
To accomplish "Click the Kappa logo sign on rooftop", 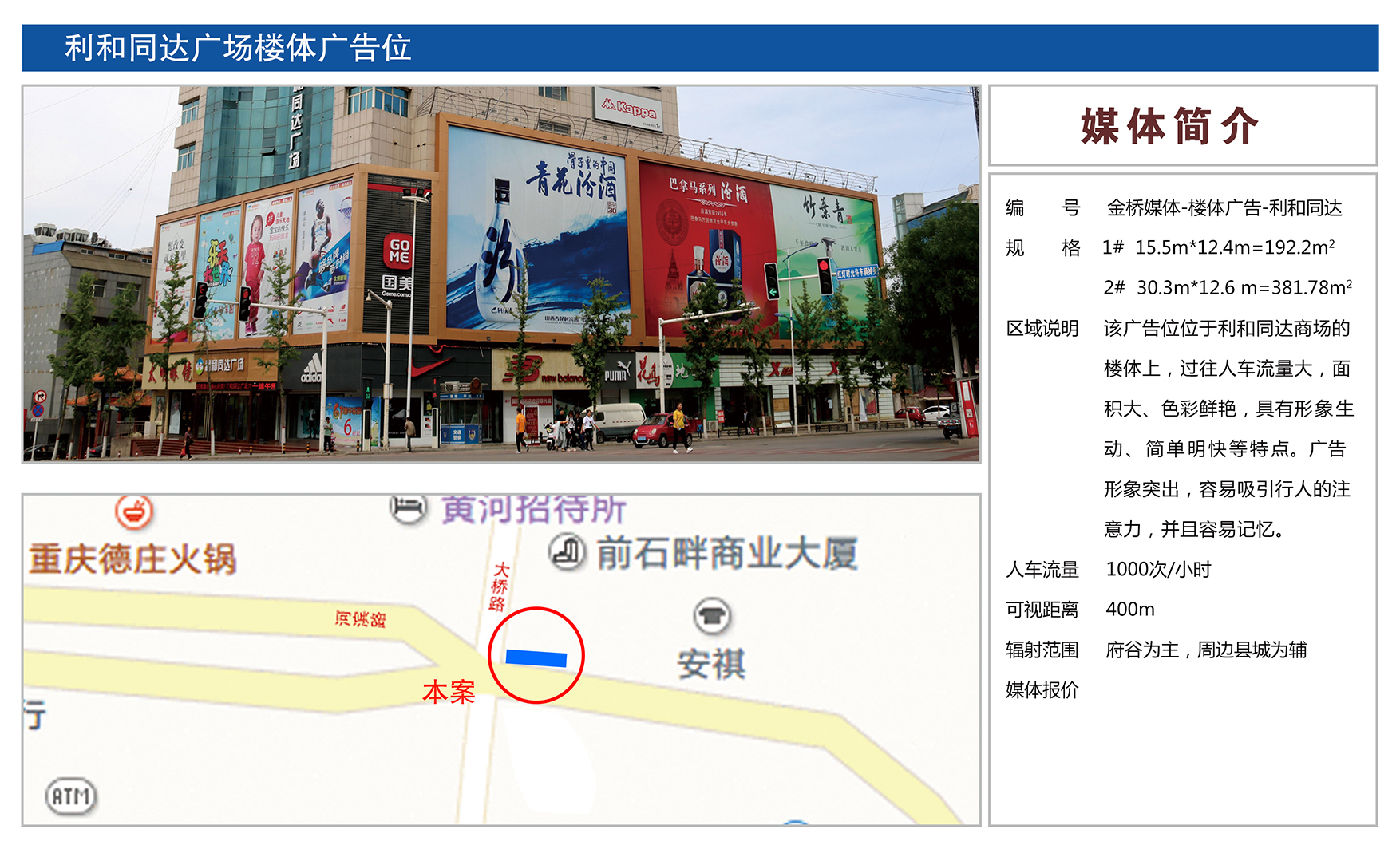I will tap(629, 109).
